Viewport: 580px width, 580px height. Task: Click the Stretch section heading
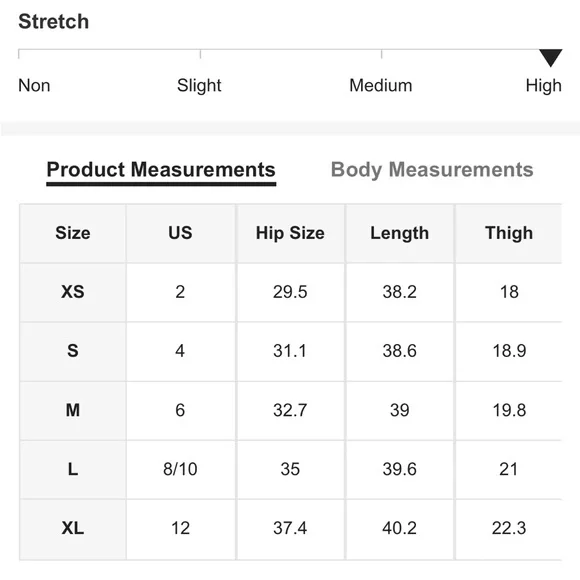click(54, 21)
